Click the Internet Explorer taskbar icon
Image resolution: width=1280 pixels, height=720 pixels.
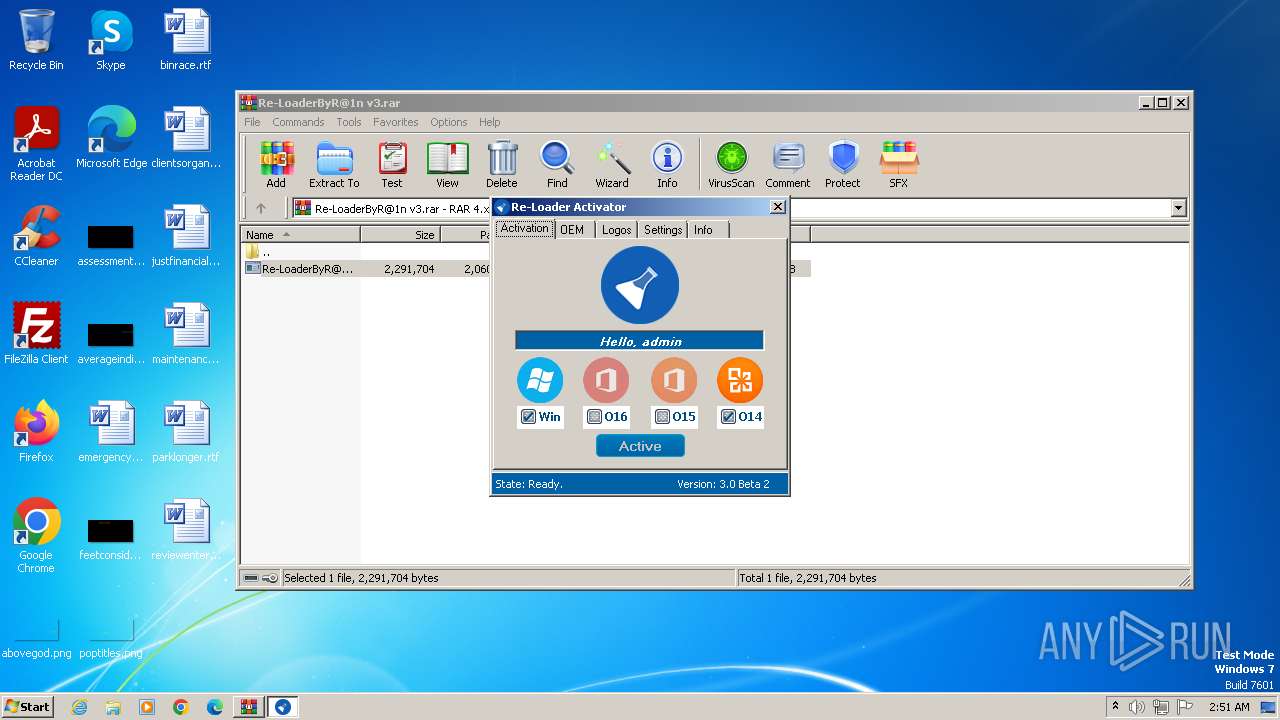pyautogui.click(x=80, y=707)
